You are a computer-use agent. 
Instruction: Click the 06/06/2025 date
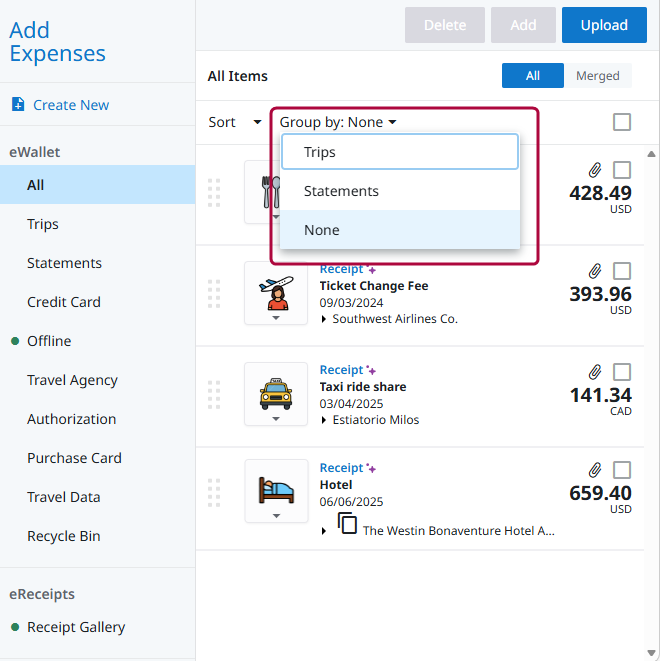(x=351, y=502)
